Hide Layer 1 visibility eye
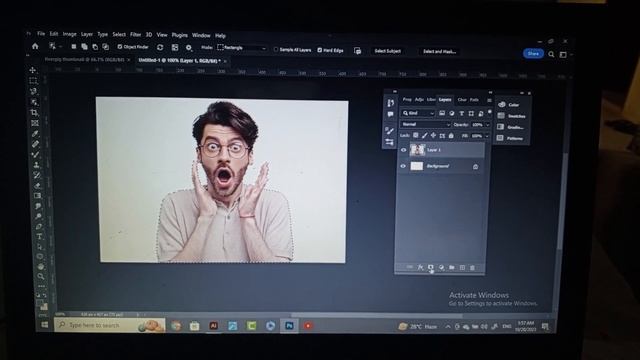Screen dimensions: 640x360 [x=403, y=150]
